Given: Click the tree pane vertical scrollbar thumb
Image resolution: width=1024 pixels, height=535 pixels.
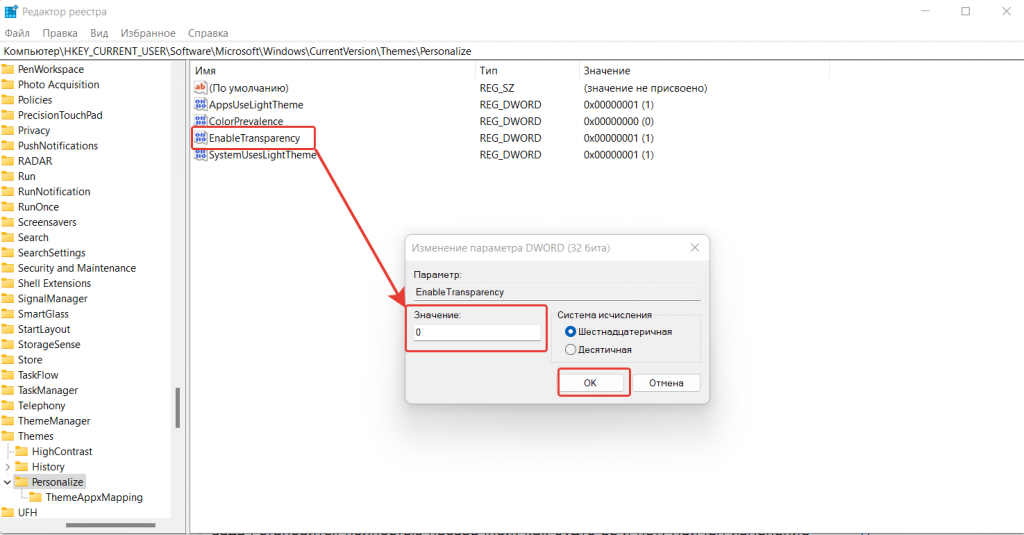Looking at the screenshot, I should click(x=178, y=407).
